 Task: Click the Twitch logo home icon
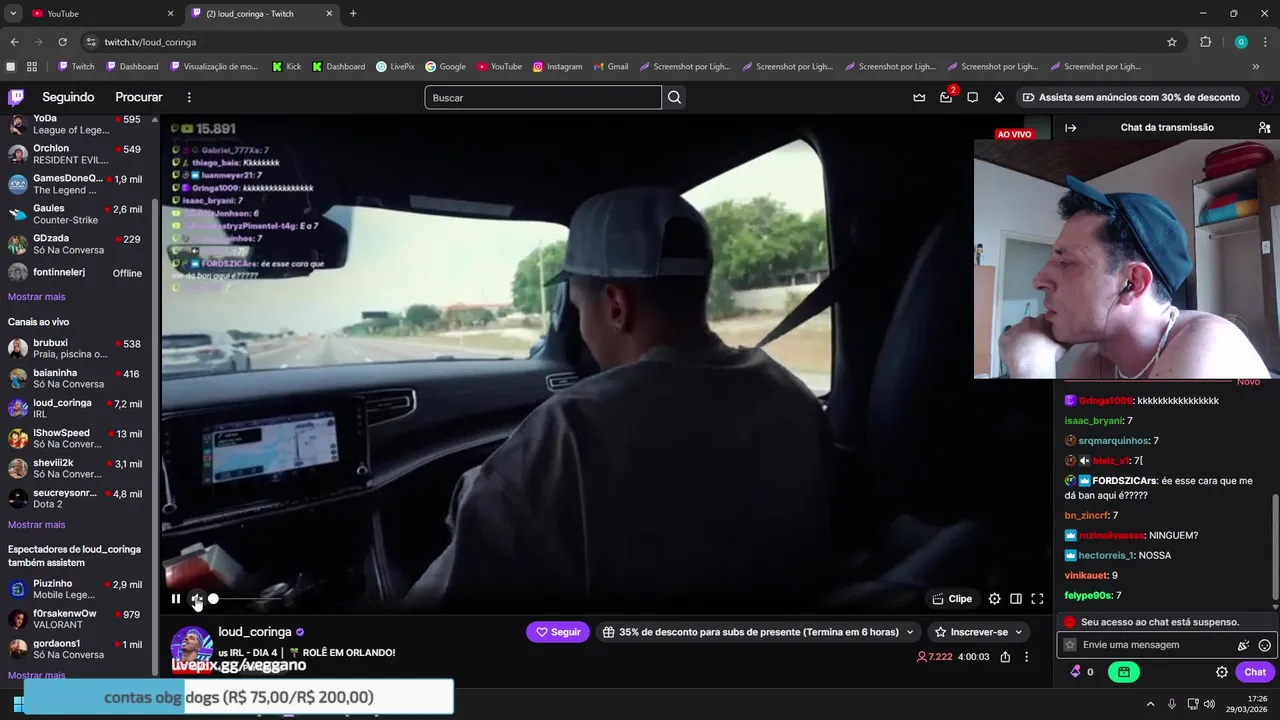coord(16,97)
